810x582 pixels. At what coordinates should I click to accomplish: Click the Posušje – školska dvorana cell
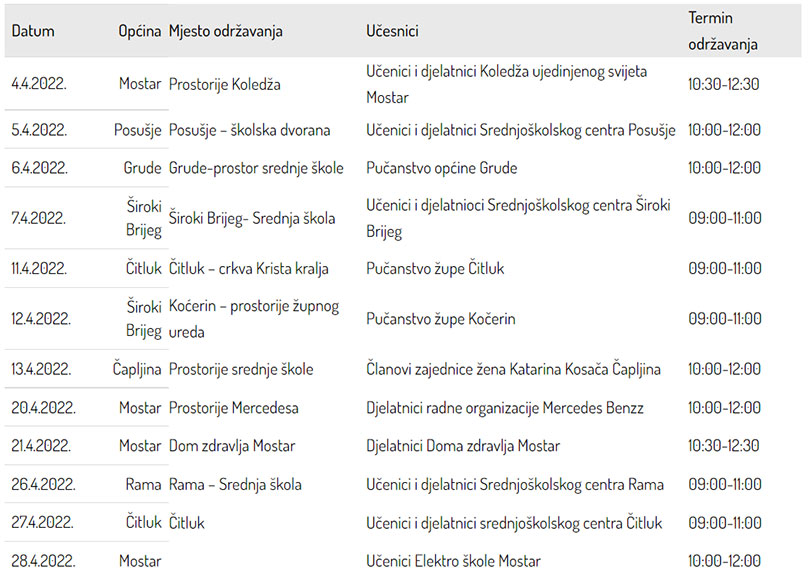coord(250,130)
